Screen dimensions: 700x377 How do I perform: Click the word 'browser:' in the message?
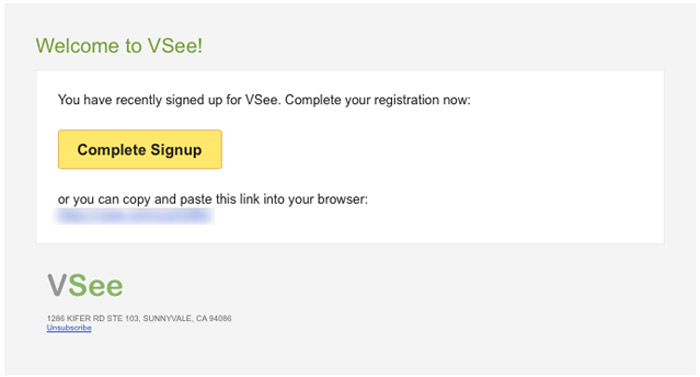tap(342, 199)
